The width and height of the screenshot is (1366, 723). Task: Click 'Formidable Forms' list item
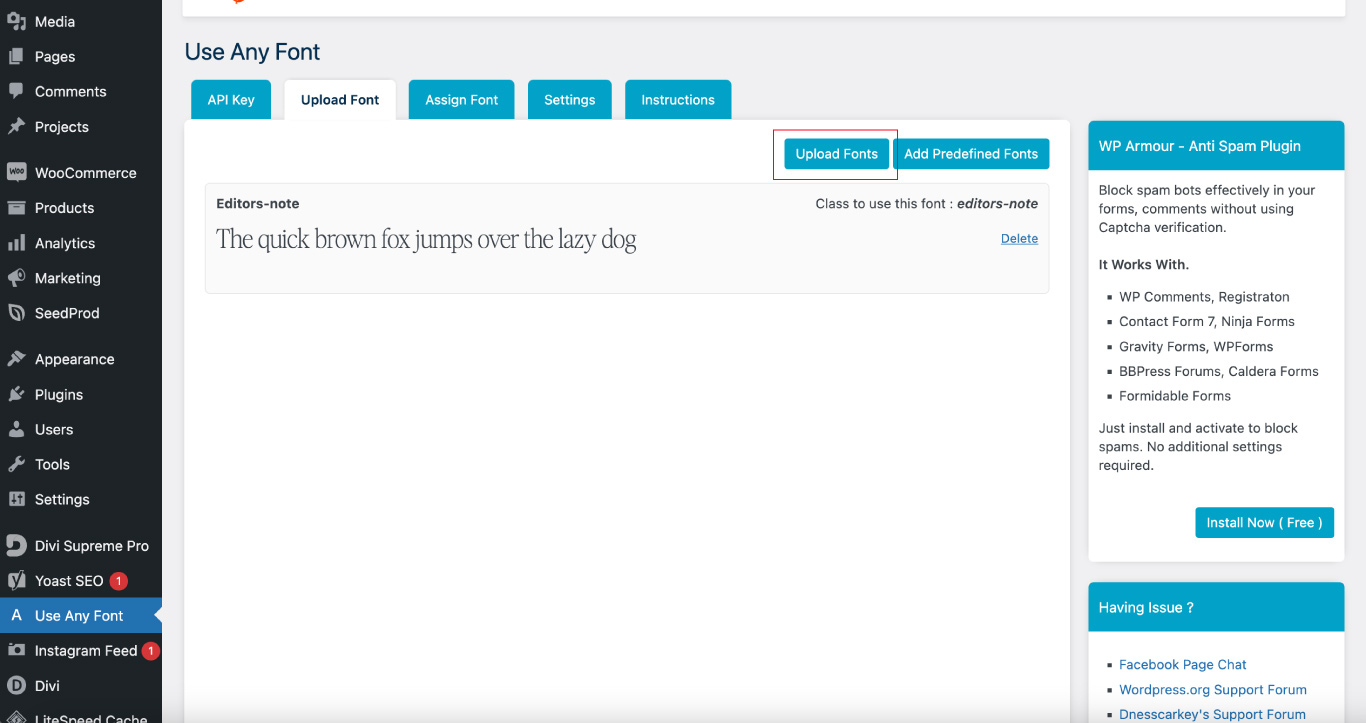[x=1175, y=396]
